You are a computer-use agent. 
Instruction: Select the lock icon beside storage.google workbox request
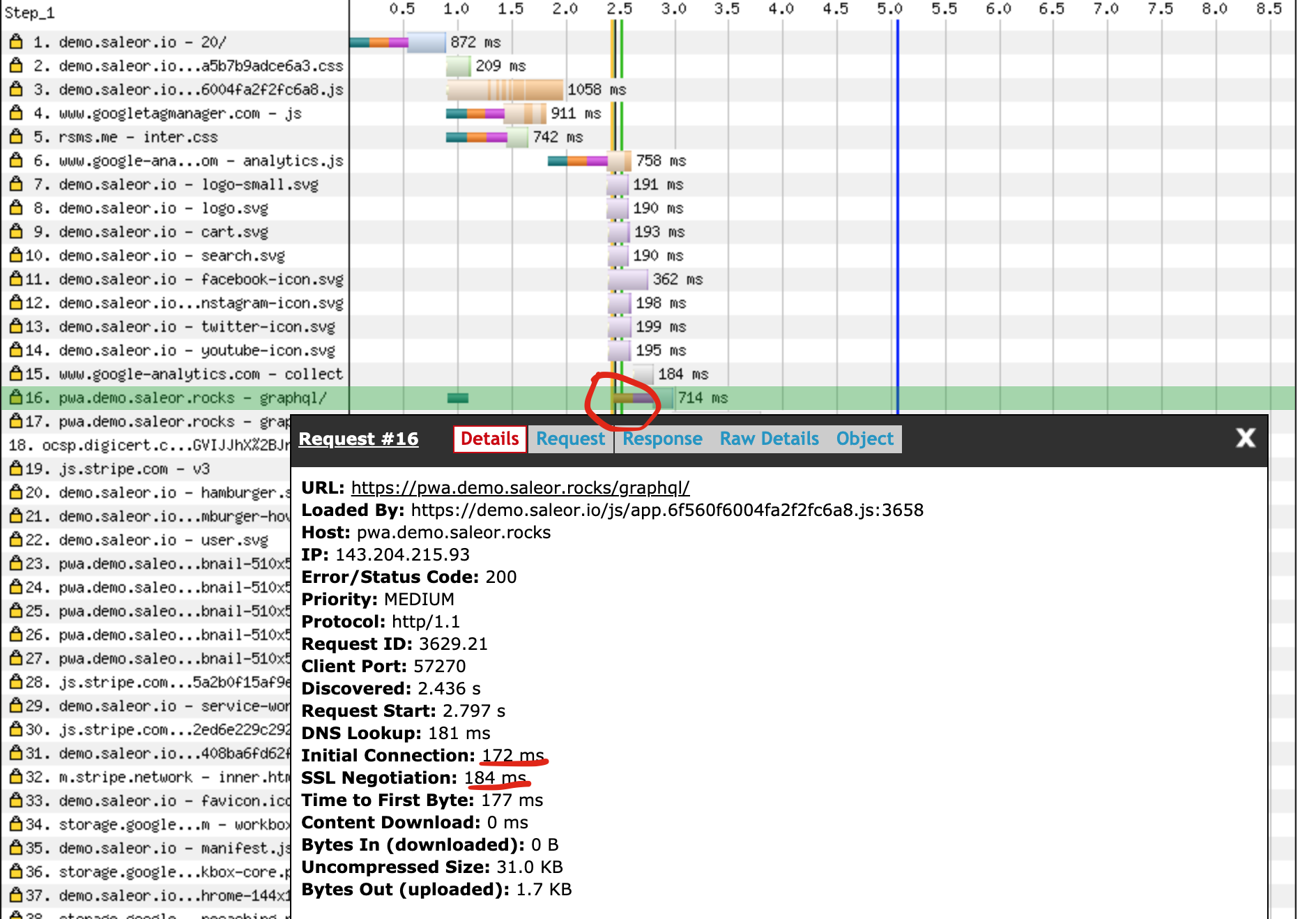(15, 823)
